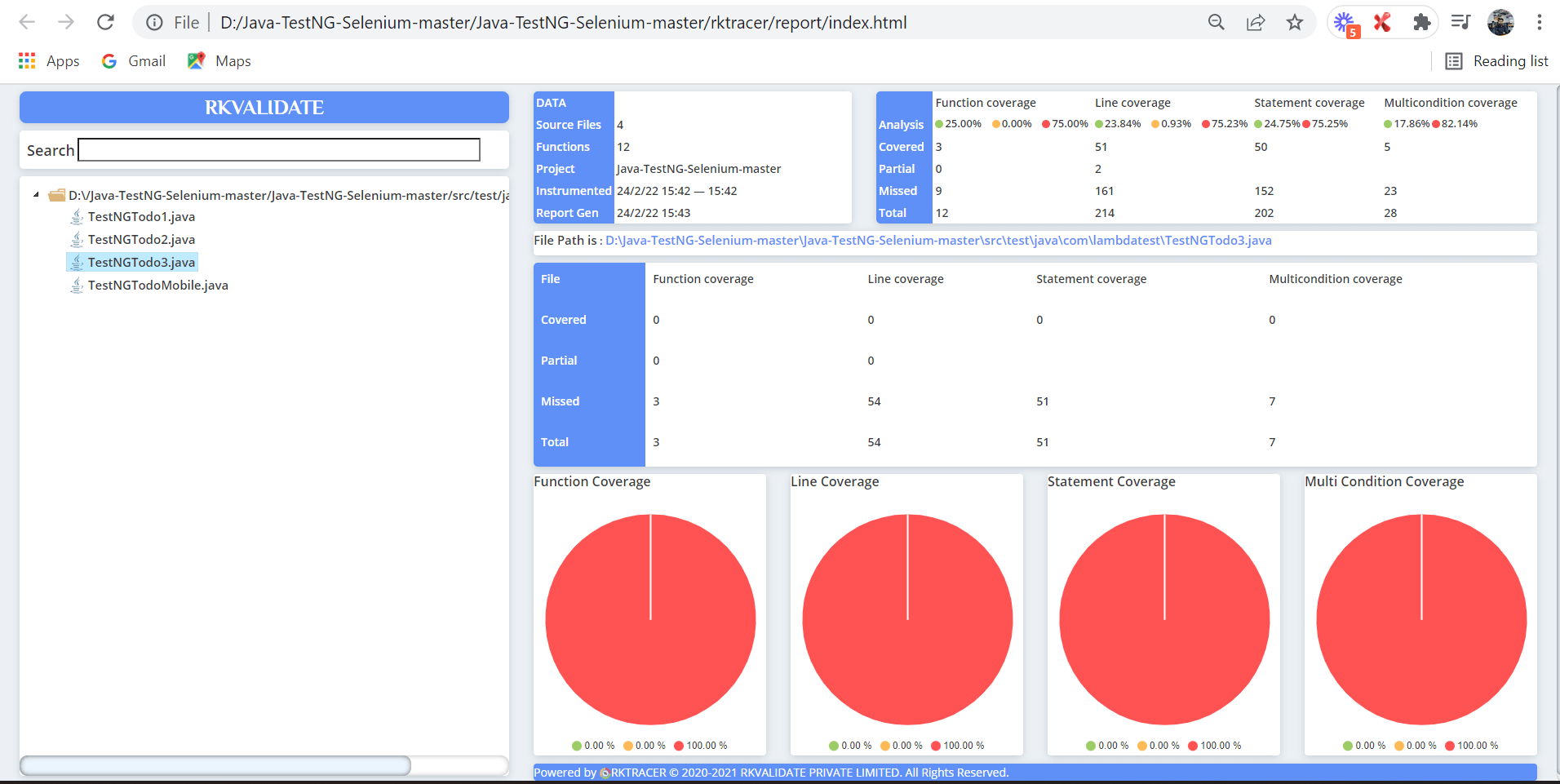Select TestNGTodoMobile.java in file tree
The image size is (1560, 784).
[157, 286]
